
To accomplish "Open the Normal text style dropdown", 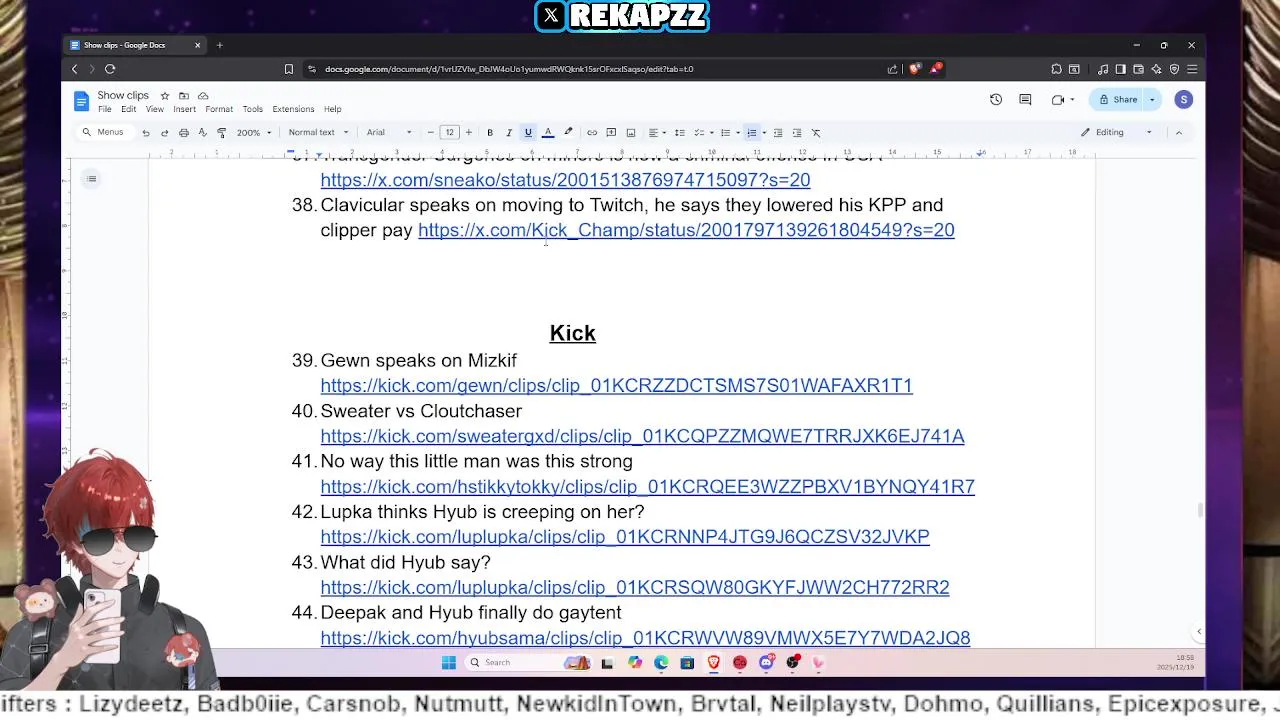I will 318,133.
